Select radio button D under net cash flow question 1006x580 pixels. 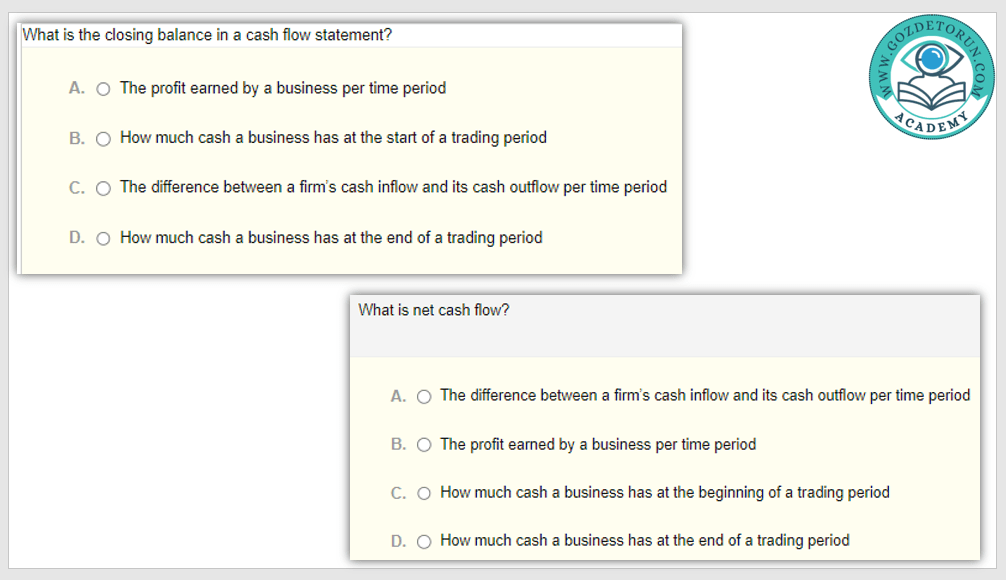[424, 541]
